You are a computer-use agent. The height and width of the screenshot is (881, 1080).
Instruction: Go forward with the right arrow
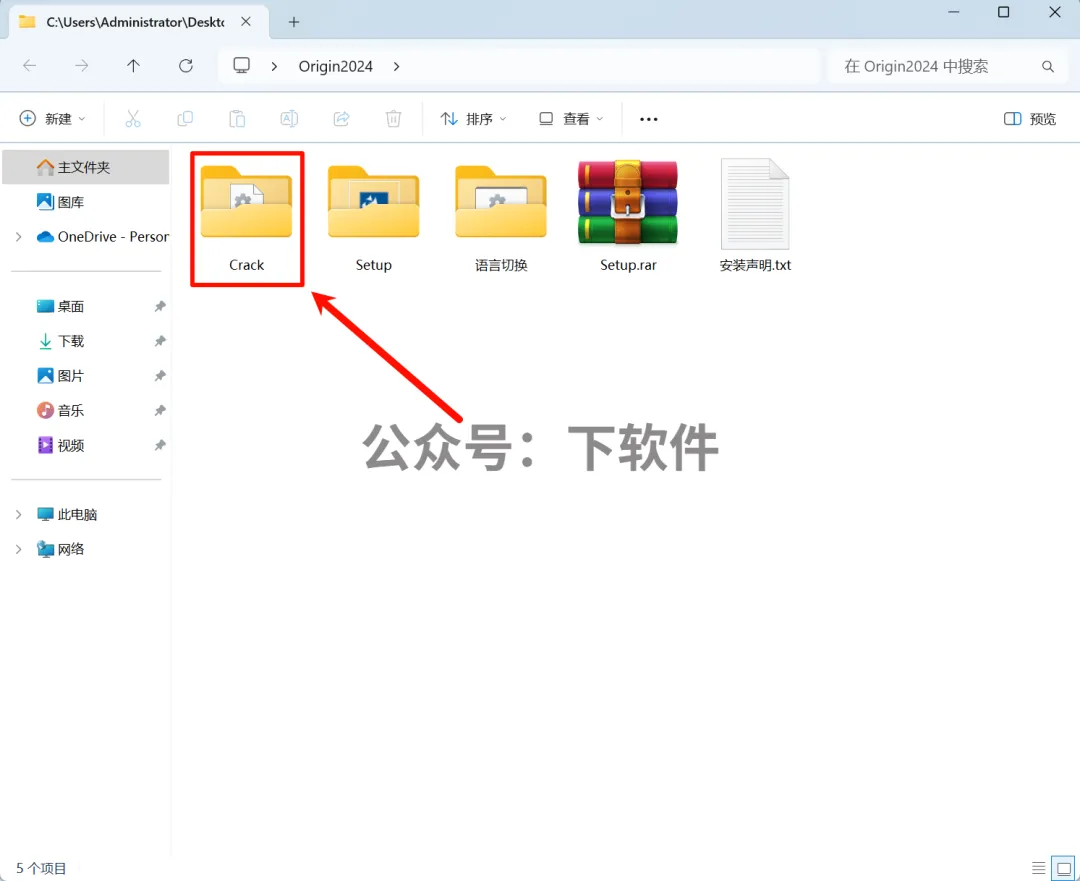coord(81,66)
